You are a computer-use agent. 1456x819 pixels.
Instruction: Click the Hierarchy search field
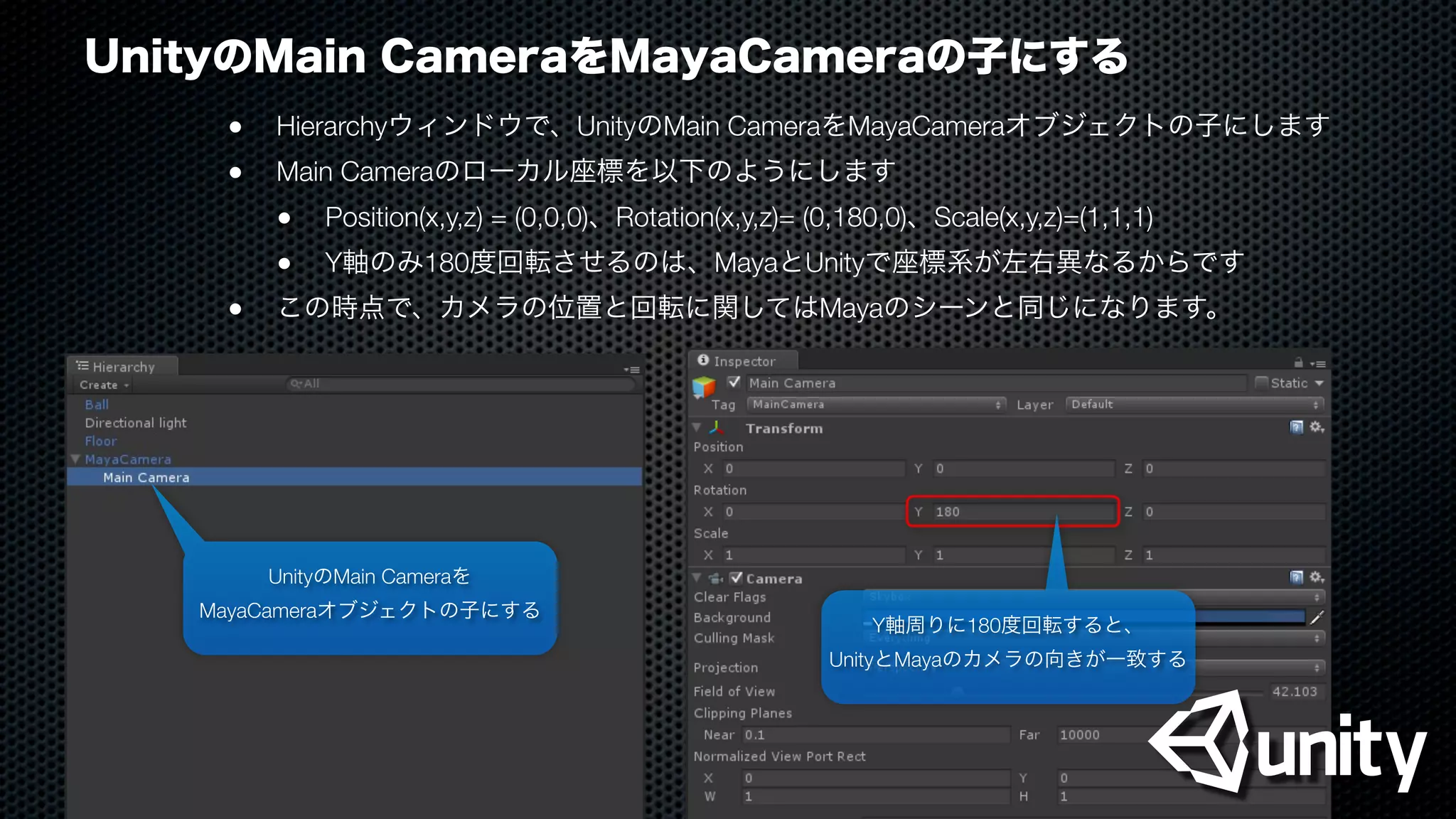[461, 384]
